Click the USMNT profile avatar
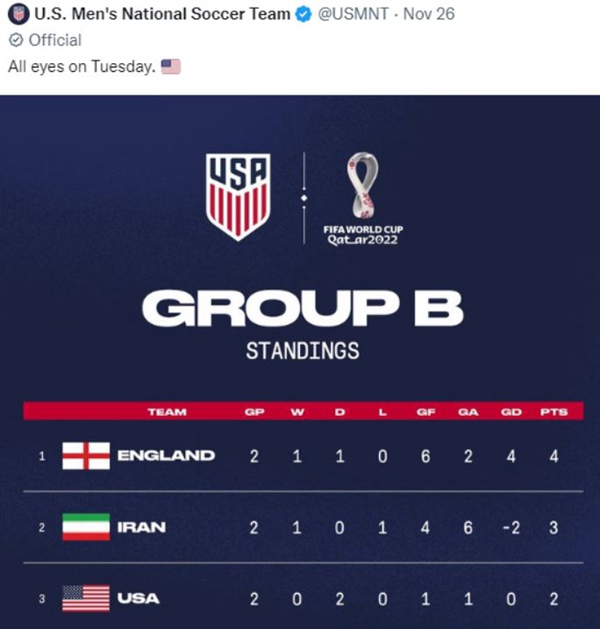Screen dimensions: 600x629 pyautogui.click(x=18, y=16)
